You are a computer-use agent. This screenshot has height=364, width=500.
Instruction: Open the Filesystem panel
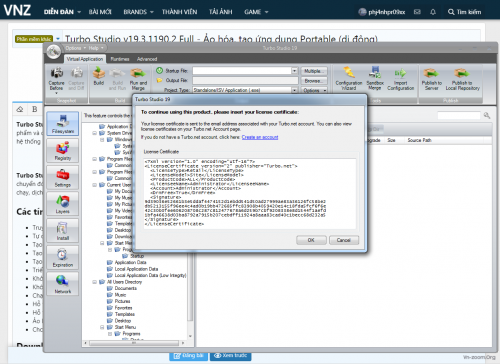pyautogui.click(x=63, y=124)
